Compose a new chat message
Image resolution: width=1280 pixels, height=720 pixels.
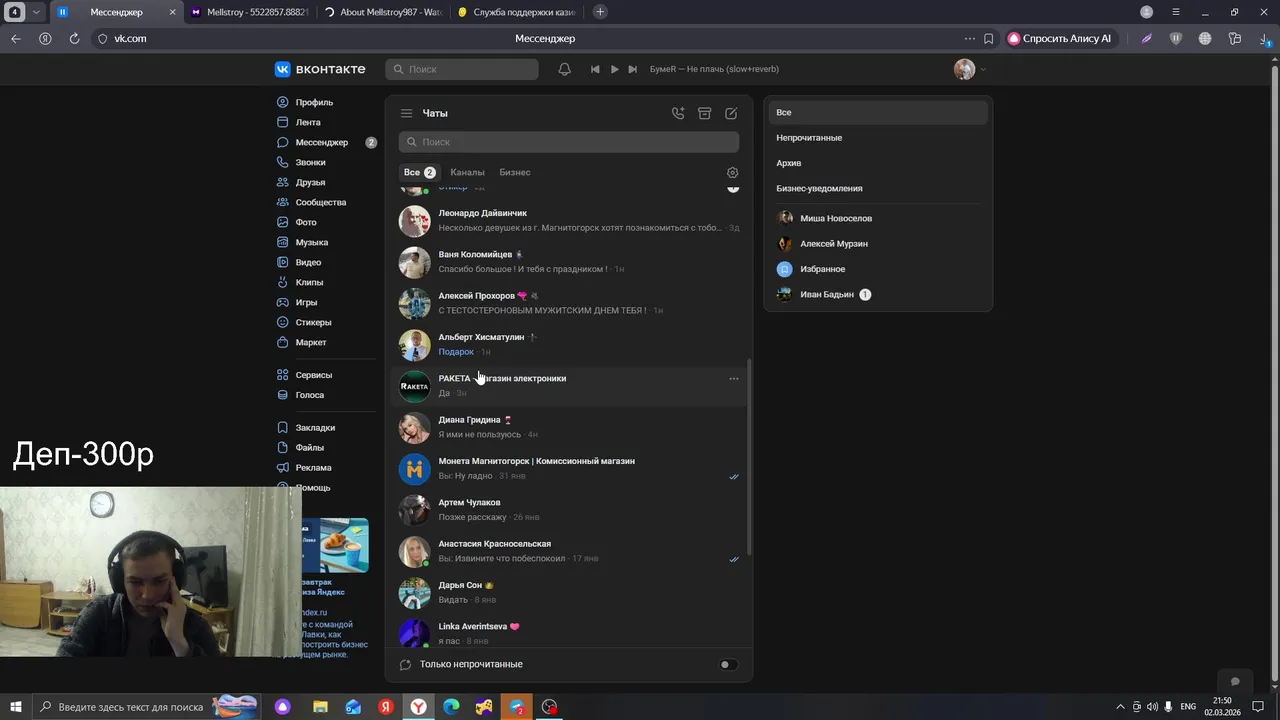[x=731, y=113]
